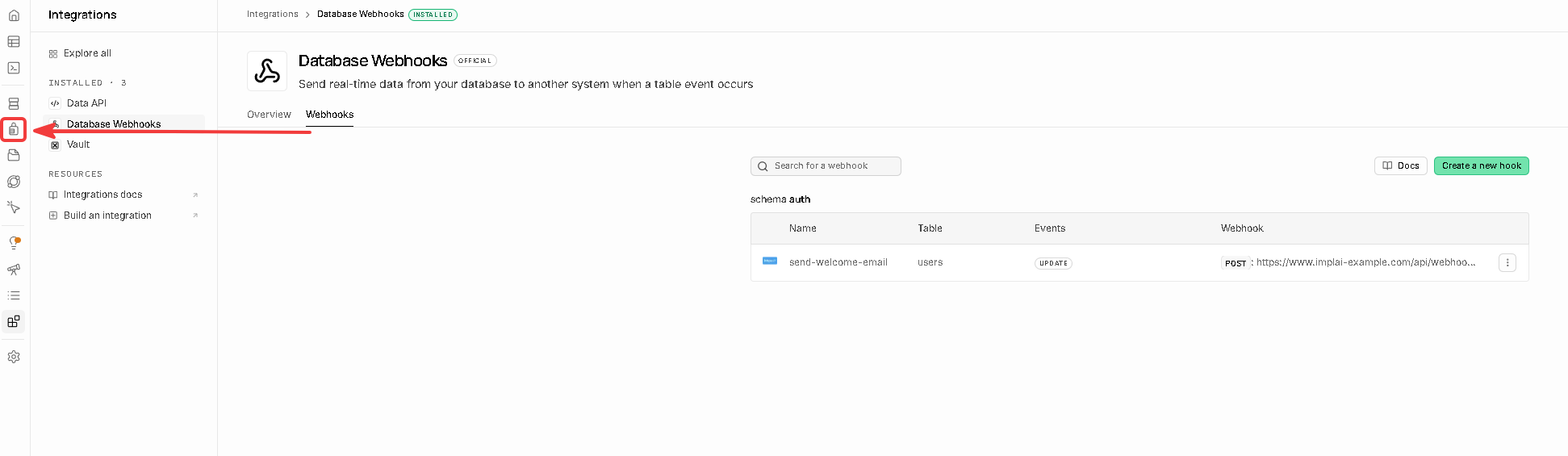Screen dimensions: 1568x456
Task: Open the Authentication lock icon
Action: [x=14, y=129]
